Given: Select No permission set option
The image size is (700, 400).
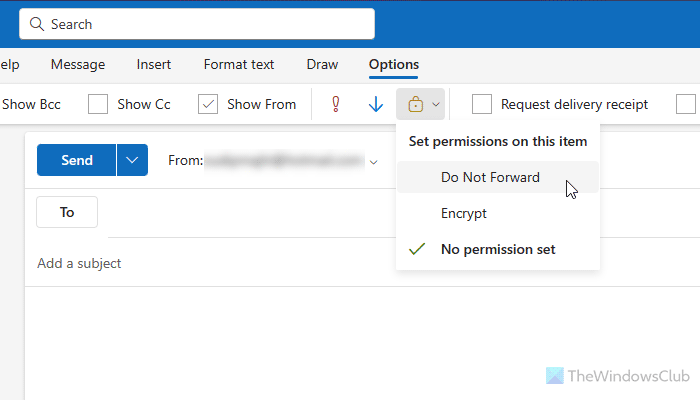Looking at the screenshot, I should pyautogui.click(x=498, y=249).
